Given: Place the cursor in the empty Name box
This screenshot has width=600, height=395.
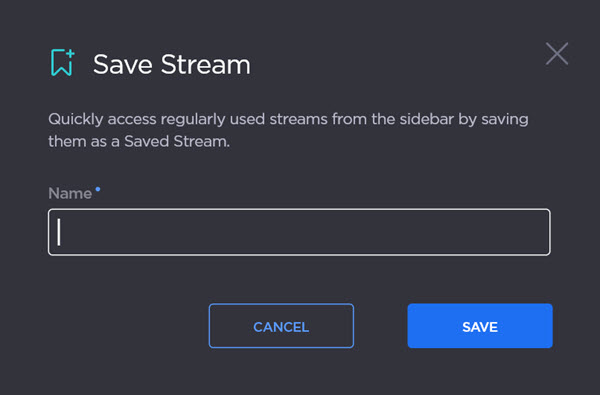Looking at the screenshot, I should coord(299,232).
